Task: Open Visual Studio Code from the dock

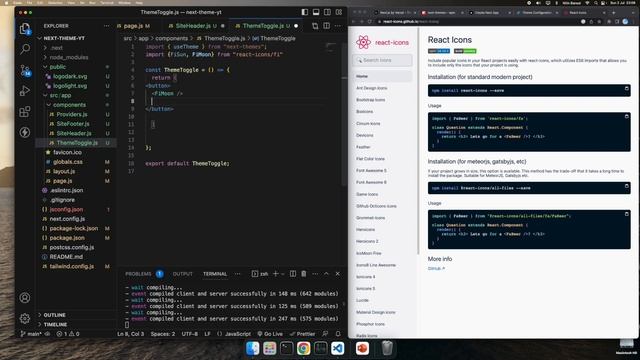Action: [338, 349]
